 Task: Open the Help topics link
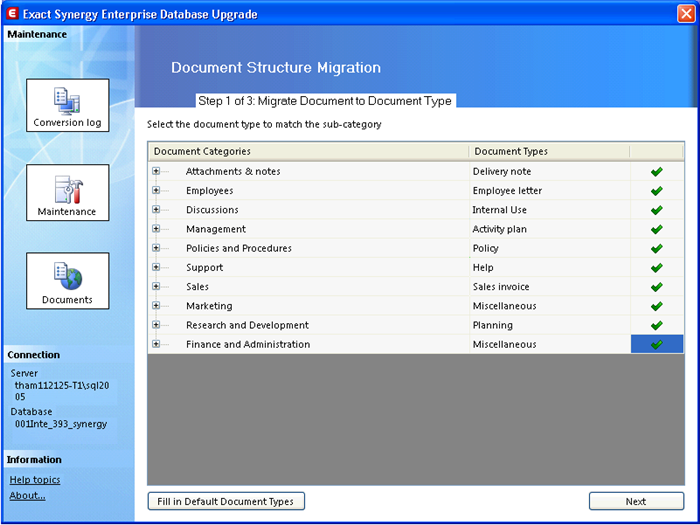35,480
